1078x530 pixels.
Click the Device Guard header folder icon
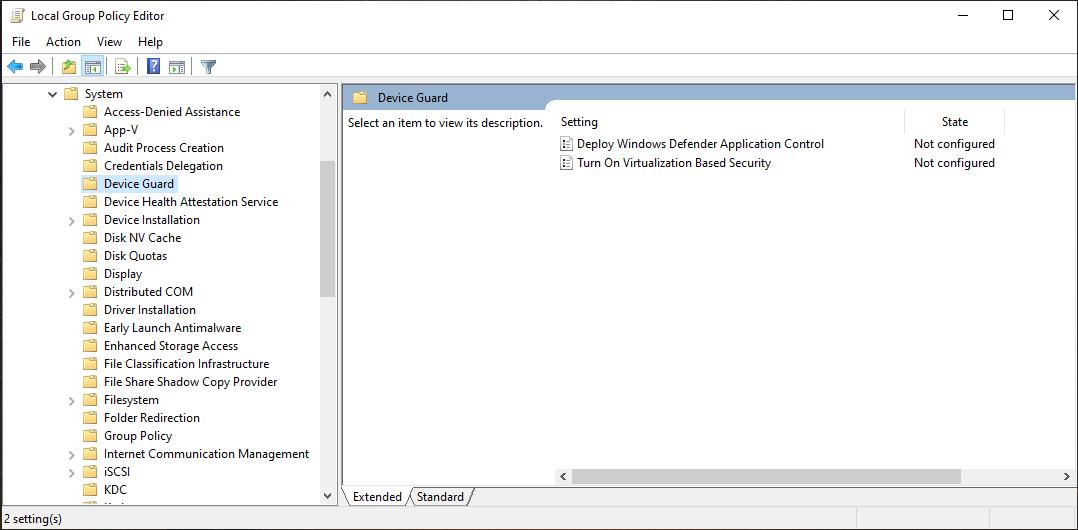click(360, 98)
